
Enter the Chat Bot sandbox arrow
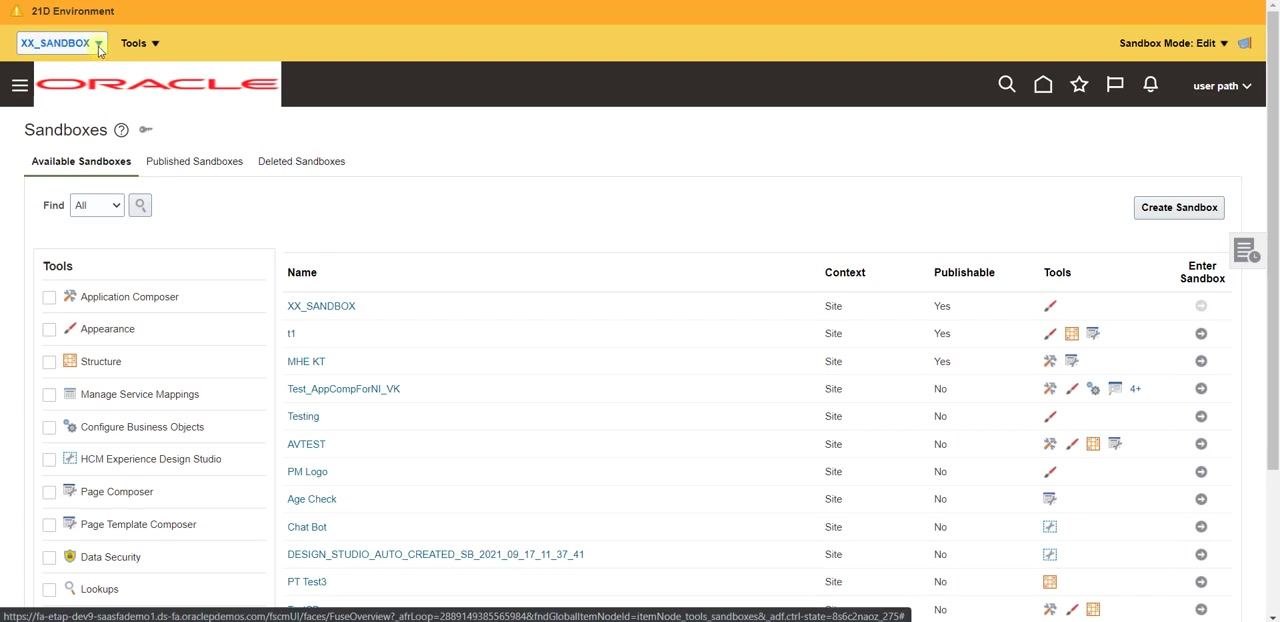click(x=1201, y=527)
